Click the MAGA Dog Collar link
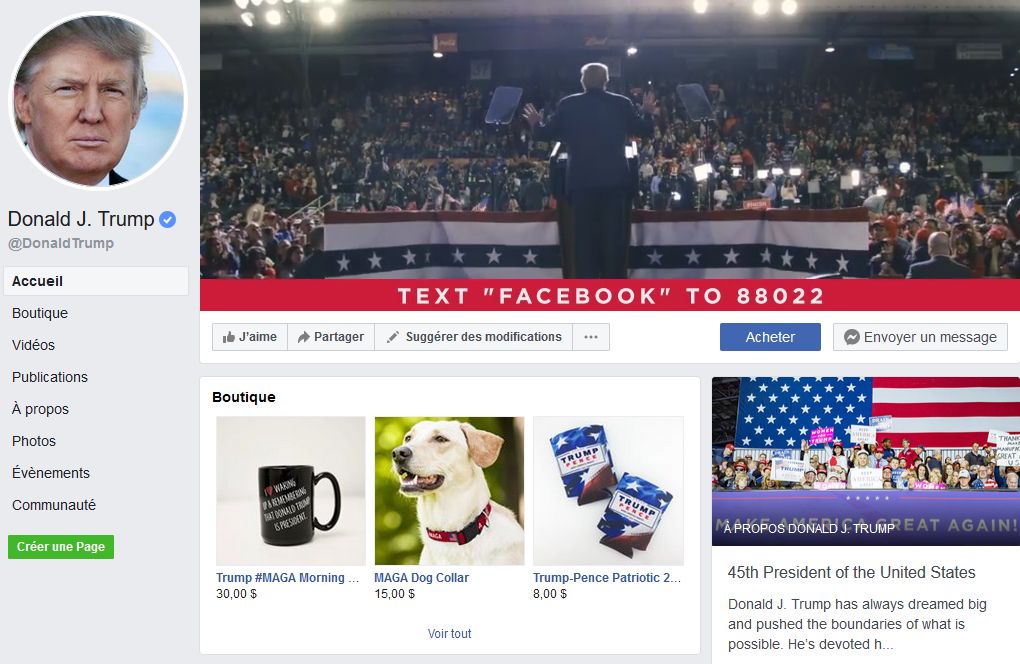Viewport: 1020px width, 664px height. 422,578
